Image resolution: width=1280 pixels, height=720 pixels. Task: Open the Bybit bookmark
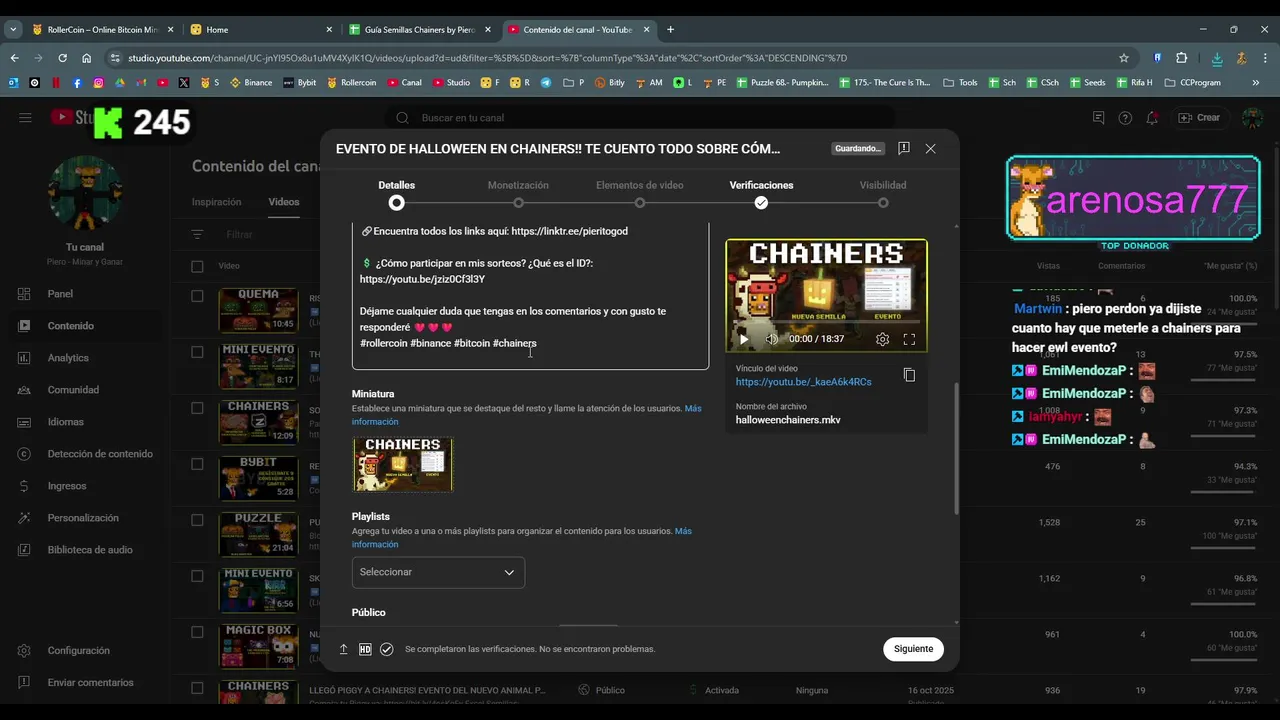click(299, 83)
